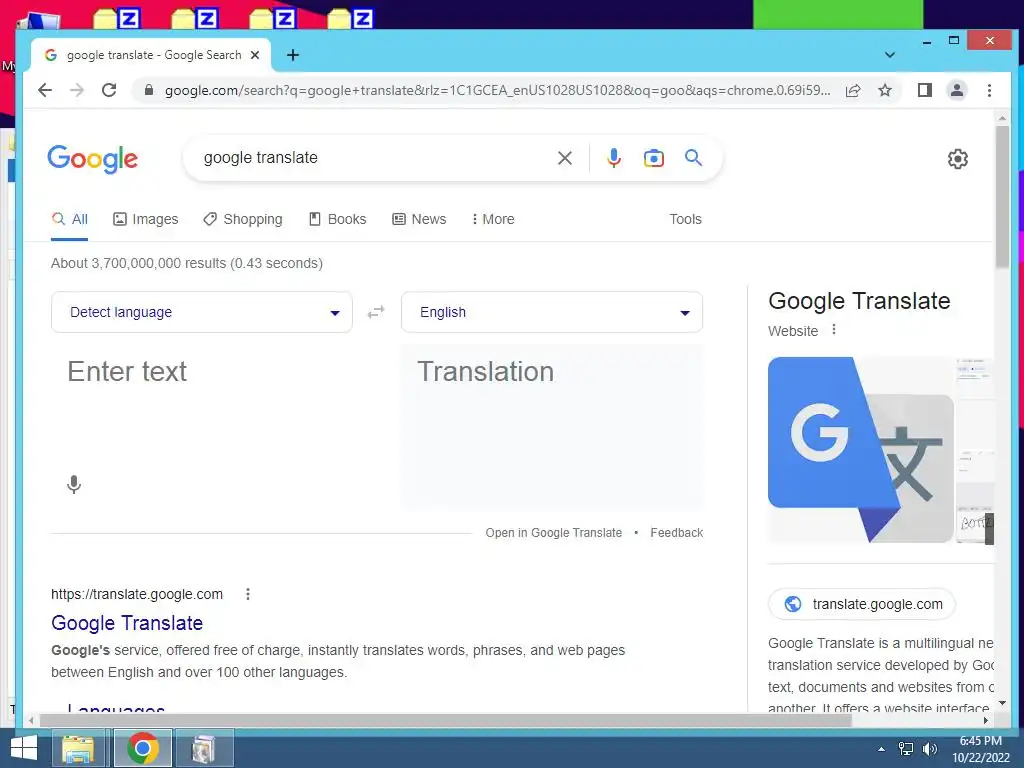Open File Explorer from taskbar
This screenshot has height=768, width=1024.
coord(78,748)
